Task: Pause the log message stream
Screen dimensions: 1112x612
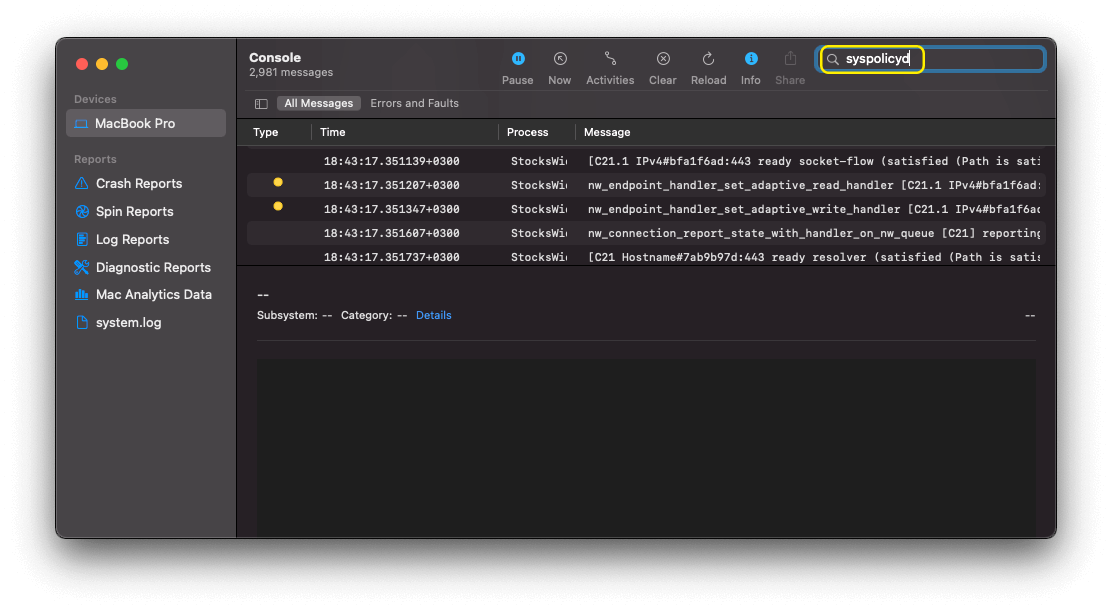Action: [517, 60]
